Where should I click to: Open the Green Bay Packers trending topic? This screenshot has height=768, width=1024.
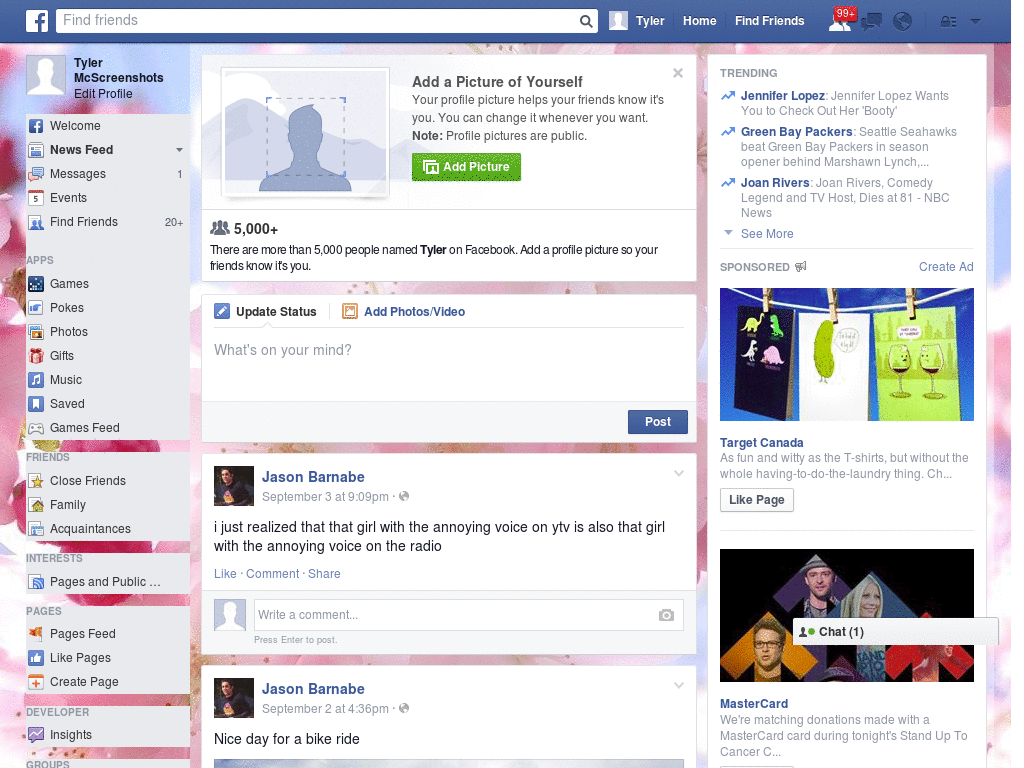[x=796, y=132]
